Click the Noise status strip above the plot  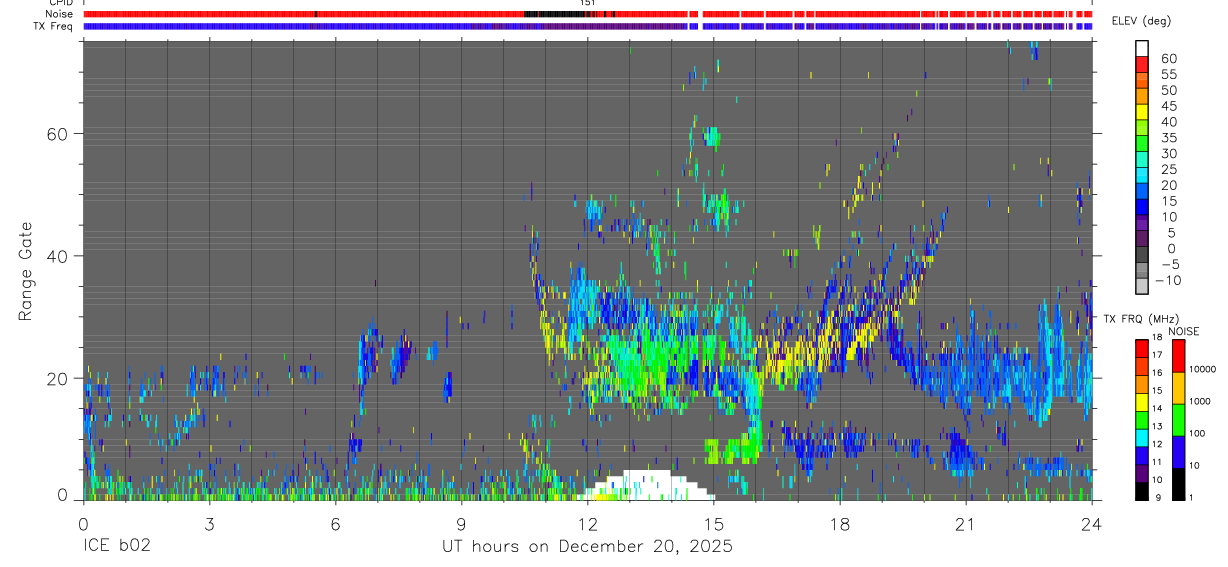point(588,15)
